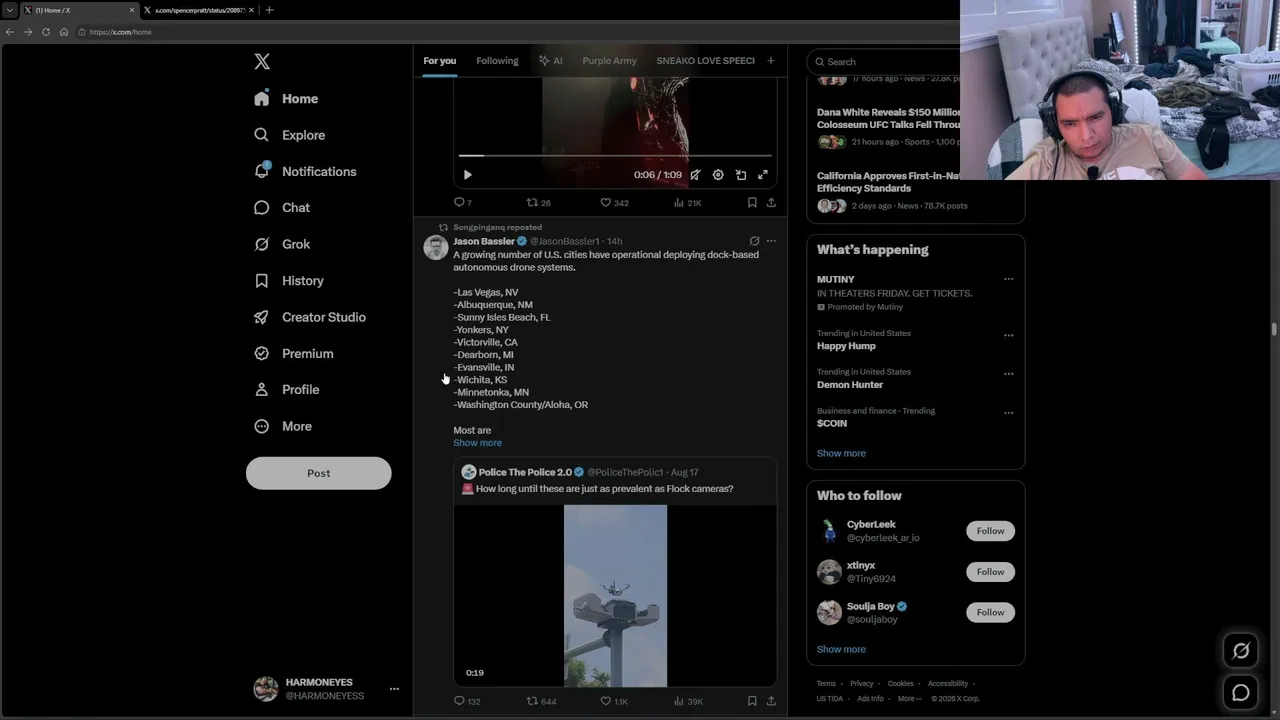The width and height of the screenshot is (1280, 720).
Task: Open the floating chat messages button
Action: 1241,692
